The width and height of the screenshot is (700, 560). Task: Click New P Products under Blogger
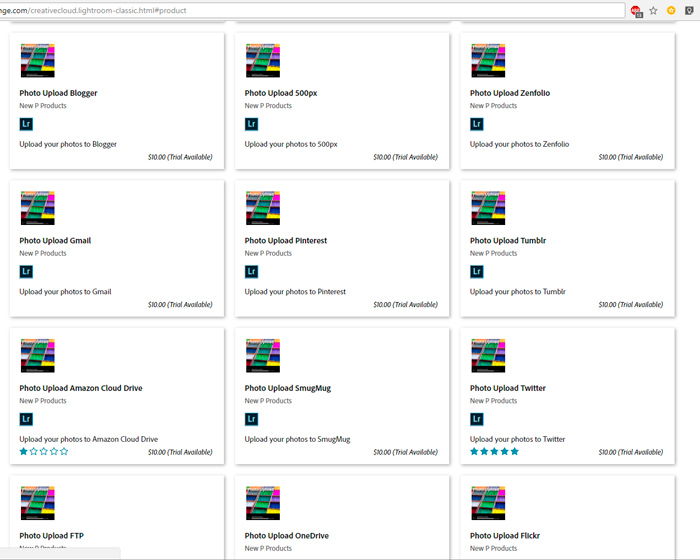point(43,105)
